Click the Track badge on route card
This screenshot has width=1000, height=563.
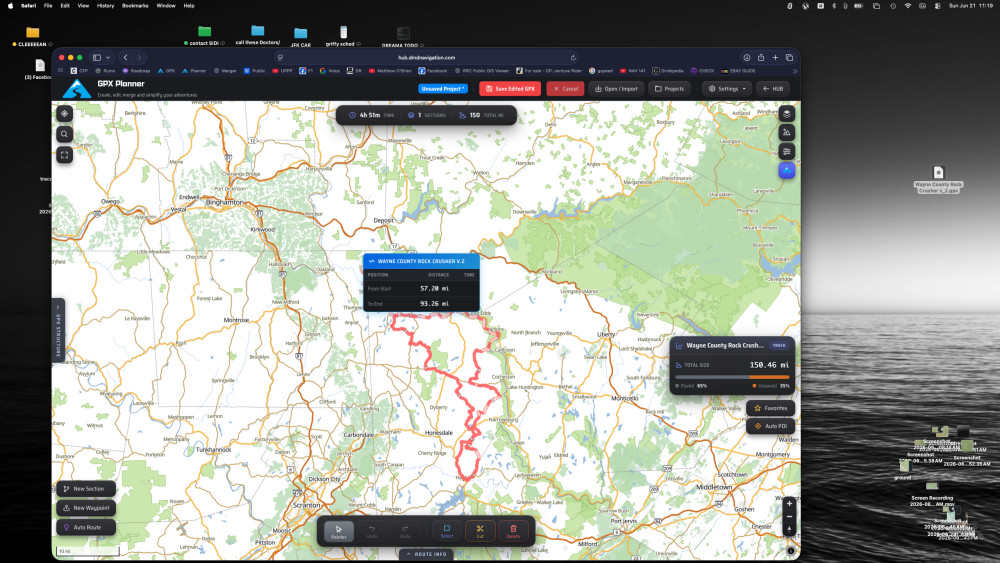click(x=779, y=346)
